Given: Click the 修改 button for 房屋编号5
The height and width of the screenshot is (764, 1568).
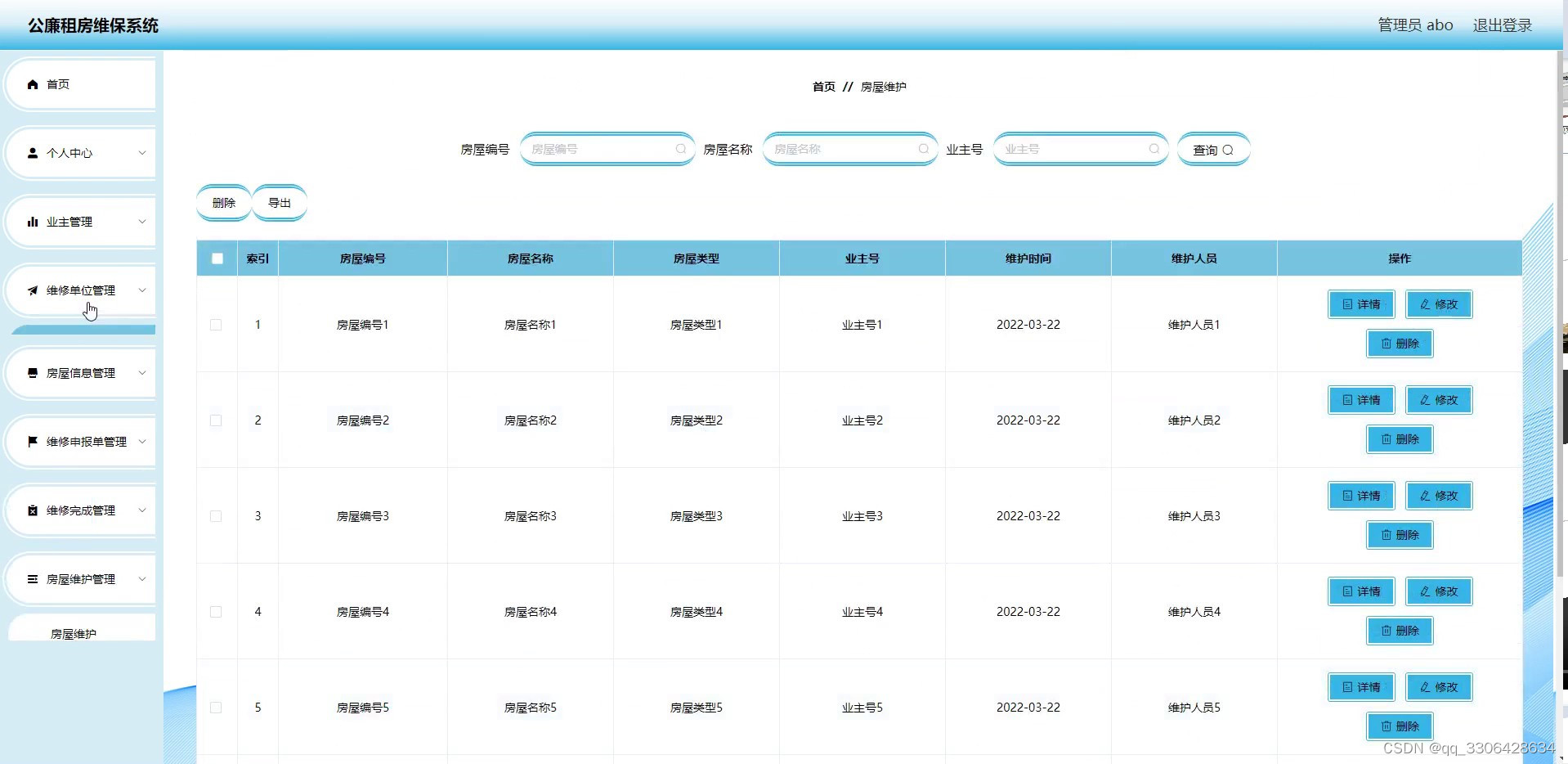Looking at the screenshot, I should click(x=1439, y=687).
